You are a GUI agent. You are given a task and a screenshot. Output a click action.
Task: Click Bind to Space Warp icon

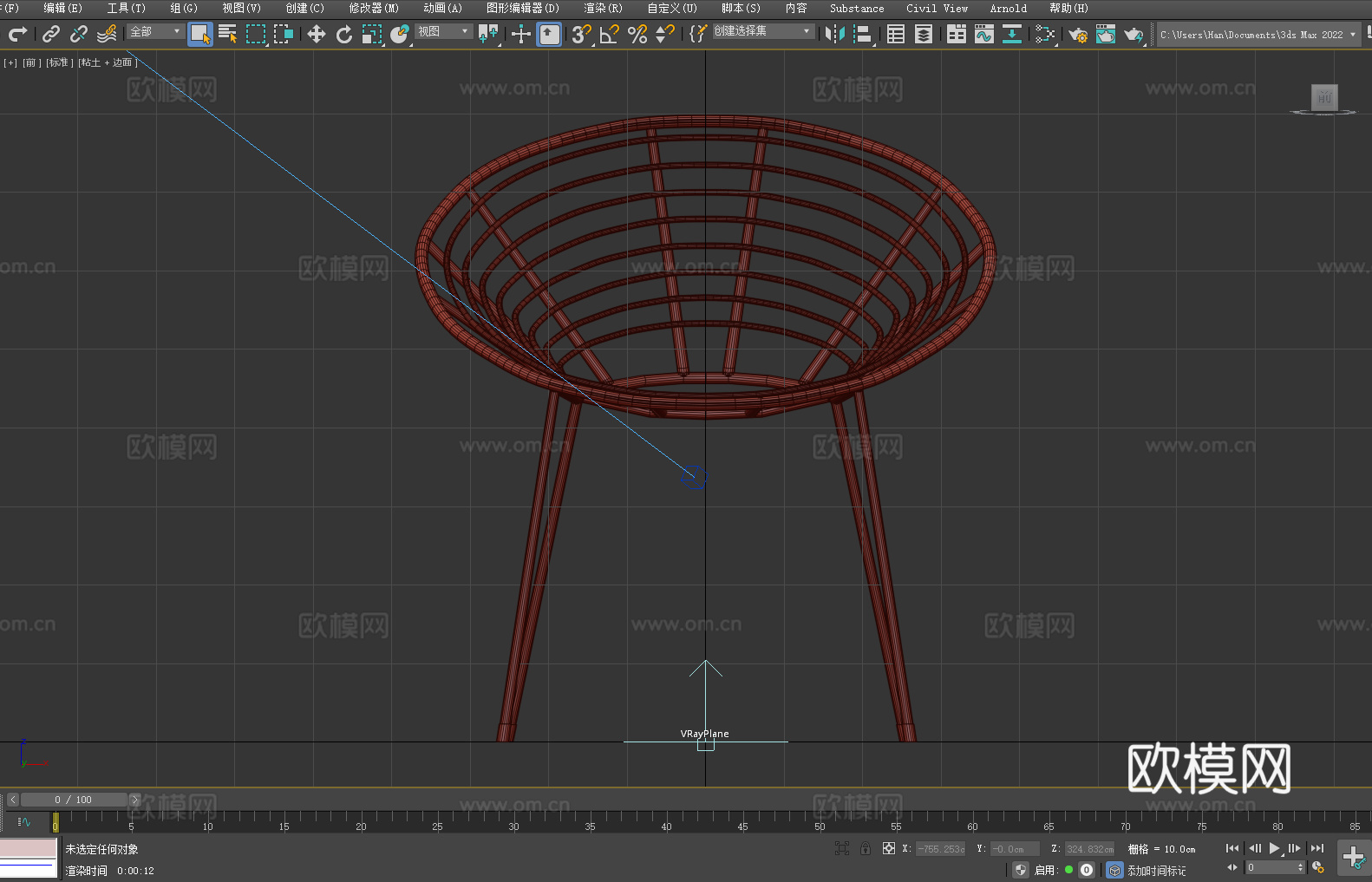(107, 34)
